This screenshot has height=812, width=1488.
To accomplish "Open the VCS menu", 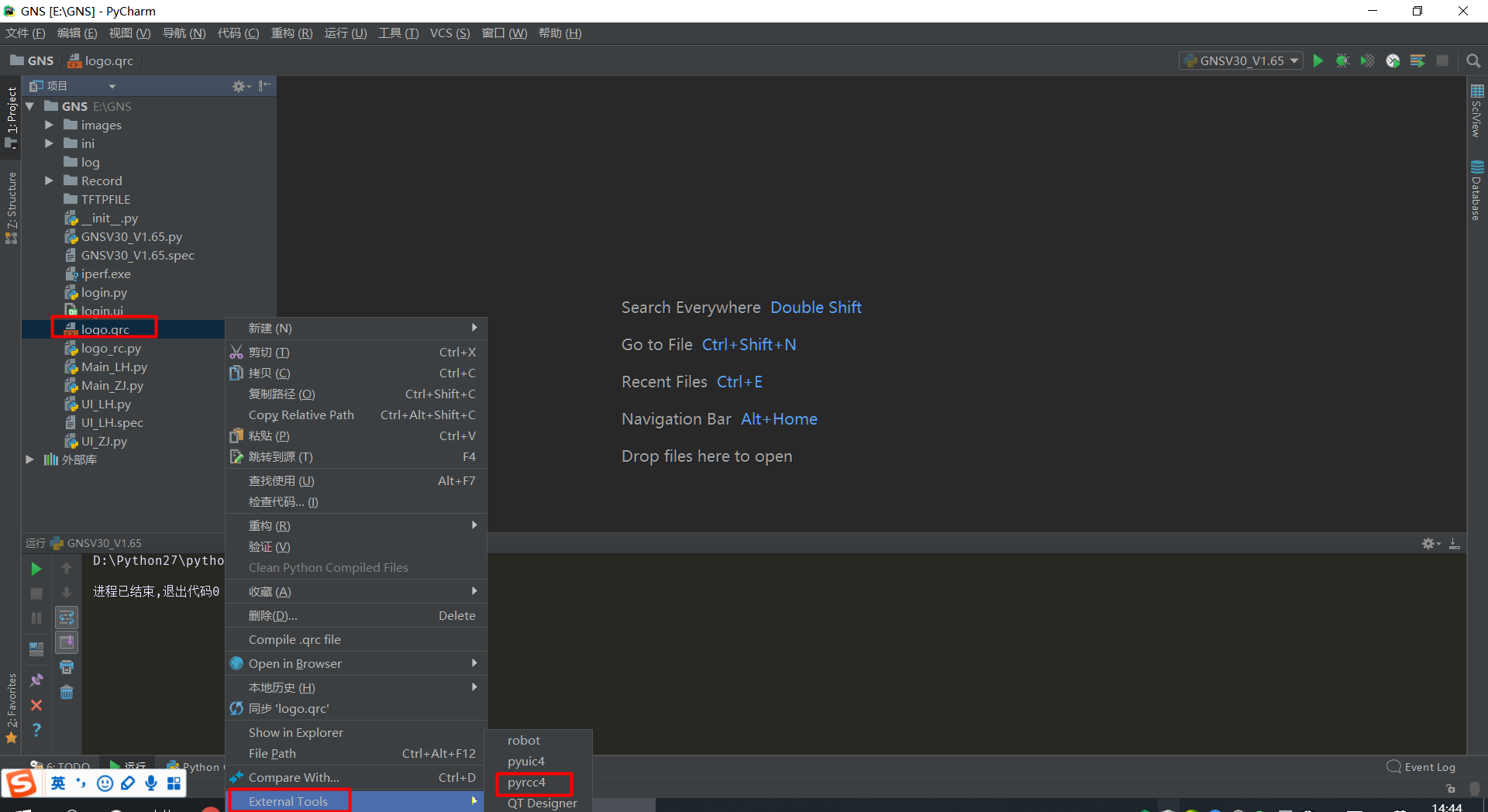I will point(448,33).
